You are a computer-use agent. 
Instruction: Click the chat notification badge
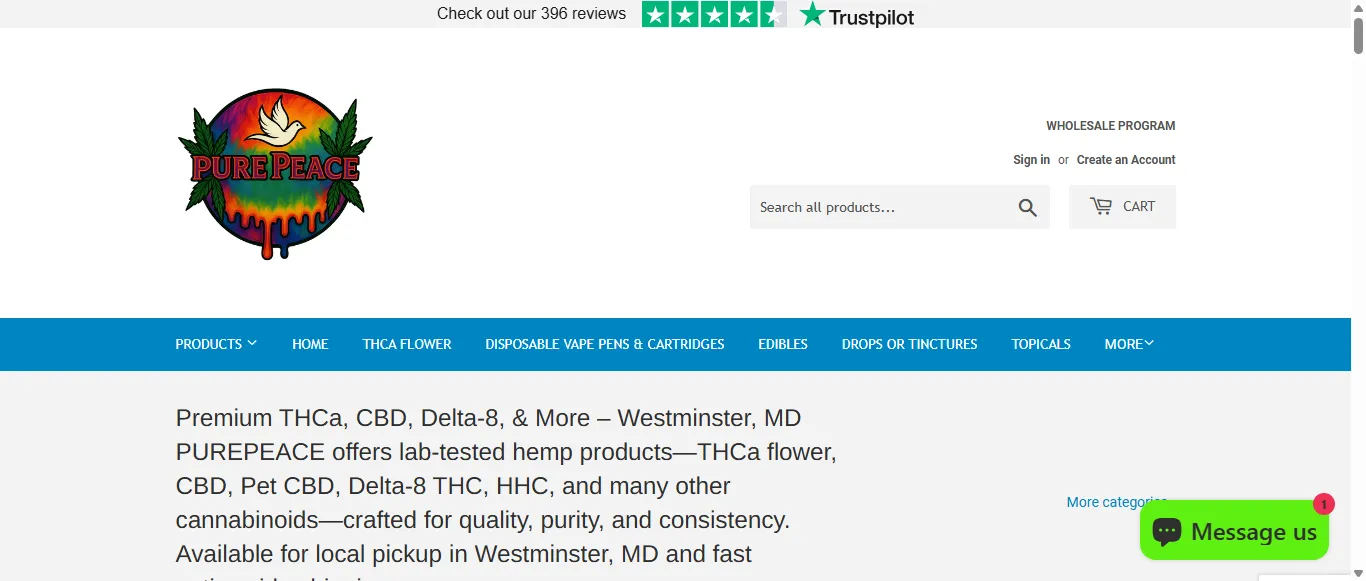pos(1323,506)
